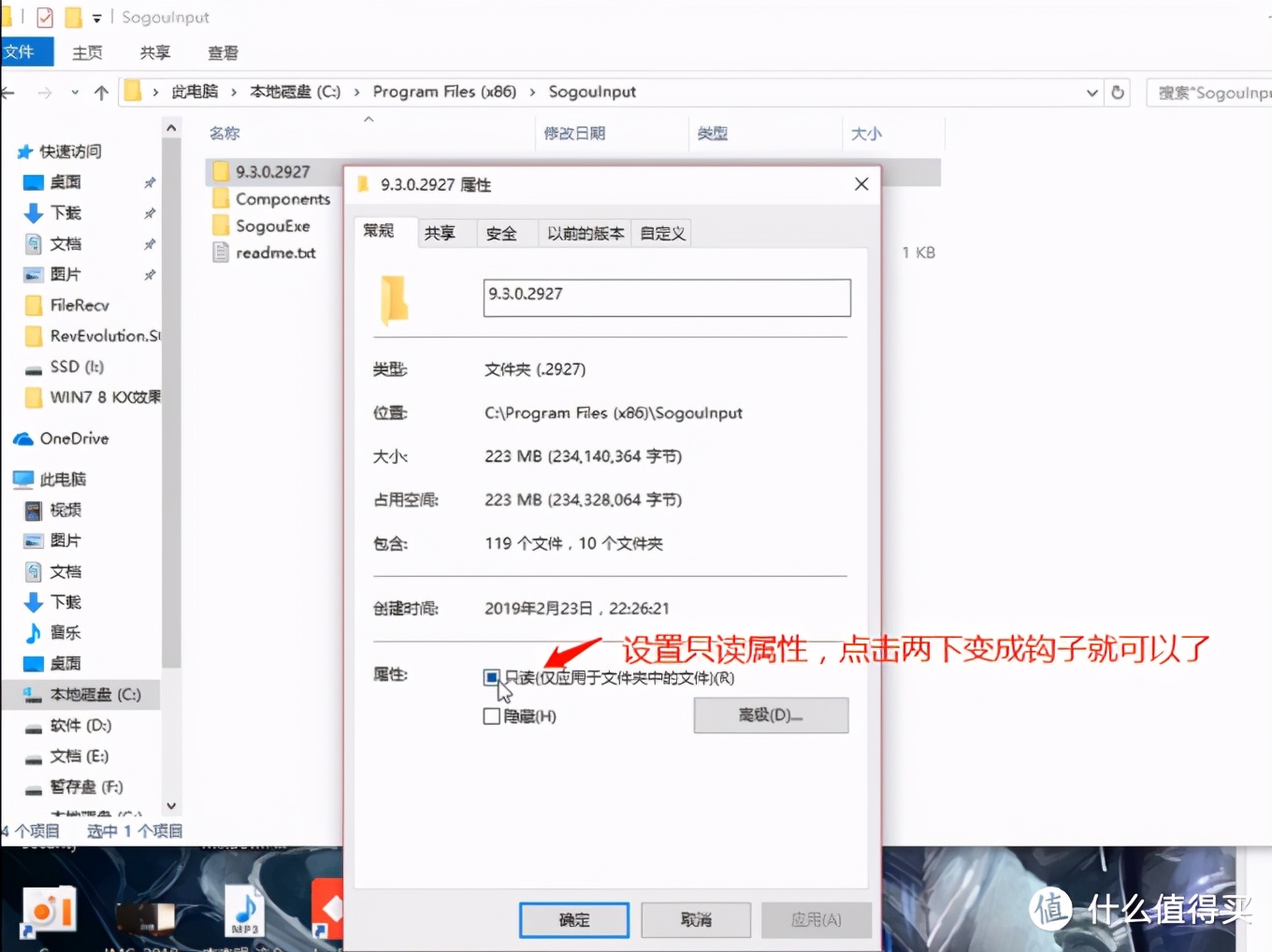Check the 只读 (Read-only) checkbox
Viewport: 1272px width, 952px height.
click(492, 677)
